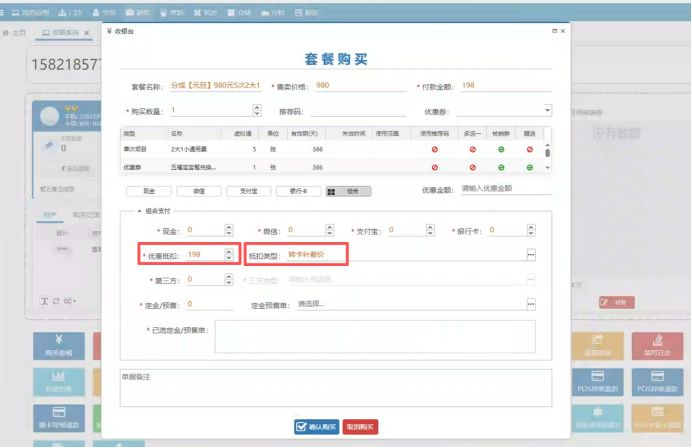The image size is (692, 448).
Task: Expand the 优惠券 dropdown
Action: (547, 110)
